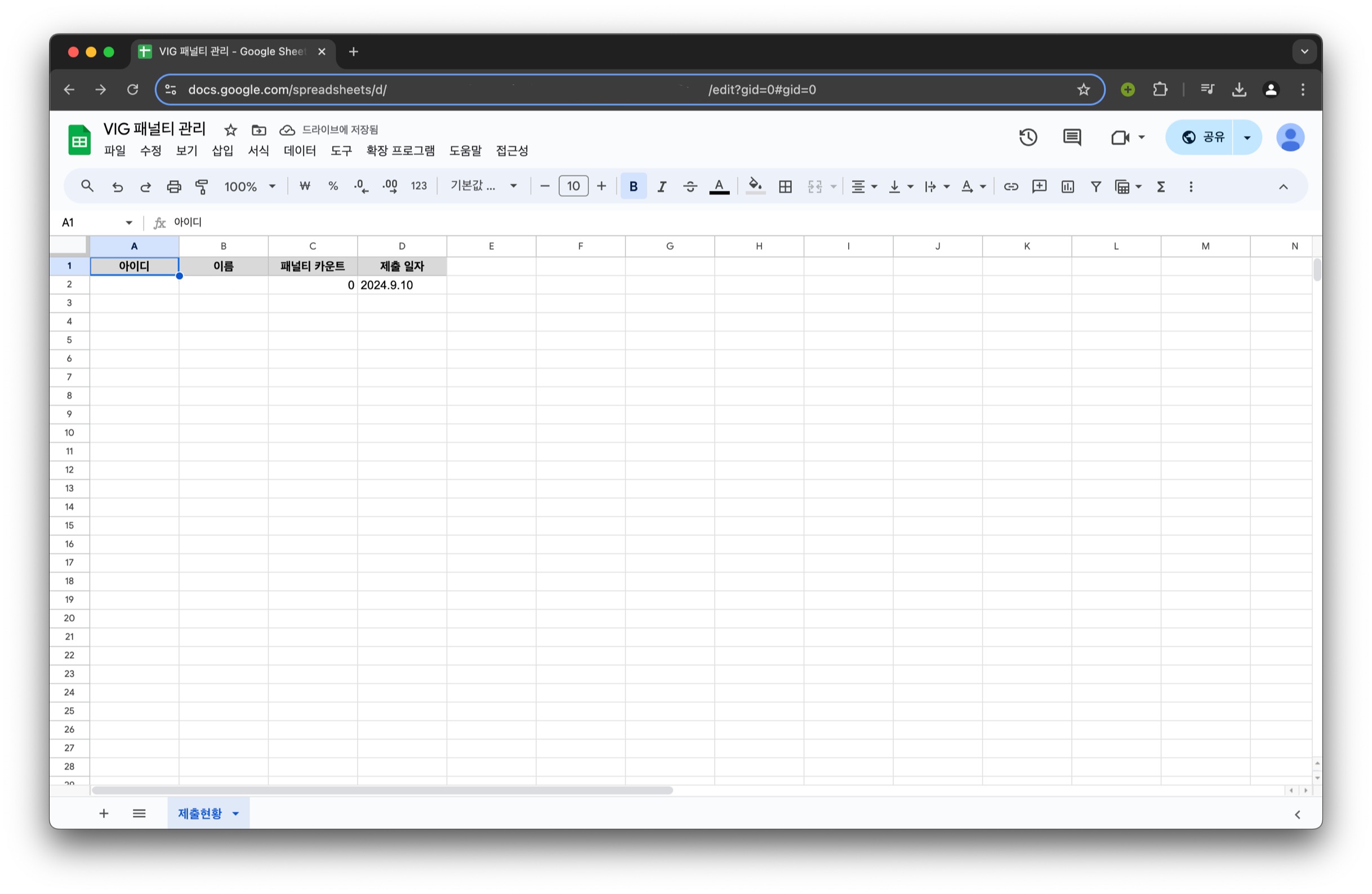Open the functions sigma icon
The width and height of the screenshot is (1372, 894).
(x=1160, y=187)
